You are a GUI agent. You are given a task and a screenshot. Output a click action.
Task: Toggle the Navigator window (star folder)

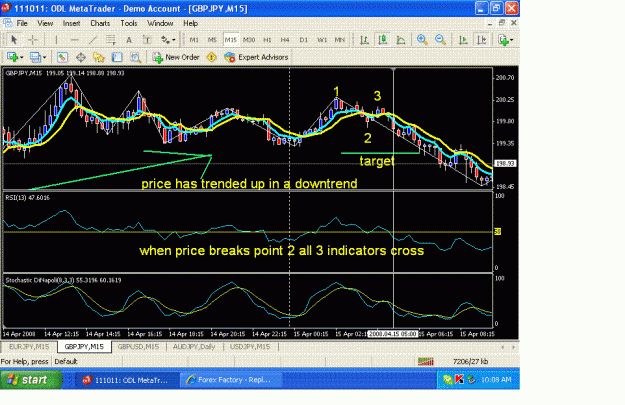click(x=99, y=57)
